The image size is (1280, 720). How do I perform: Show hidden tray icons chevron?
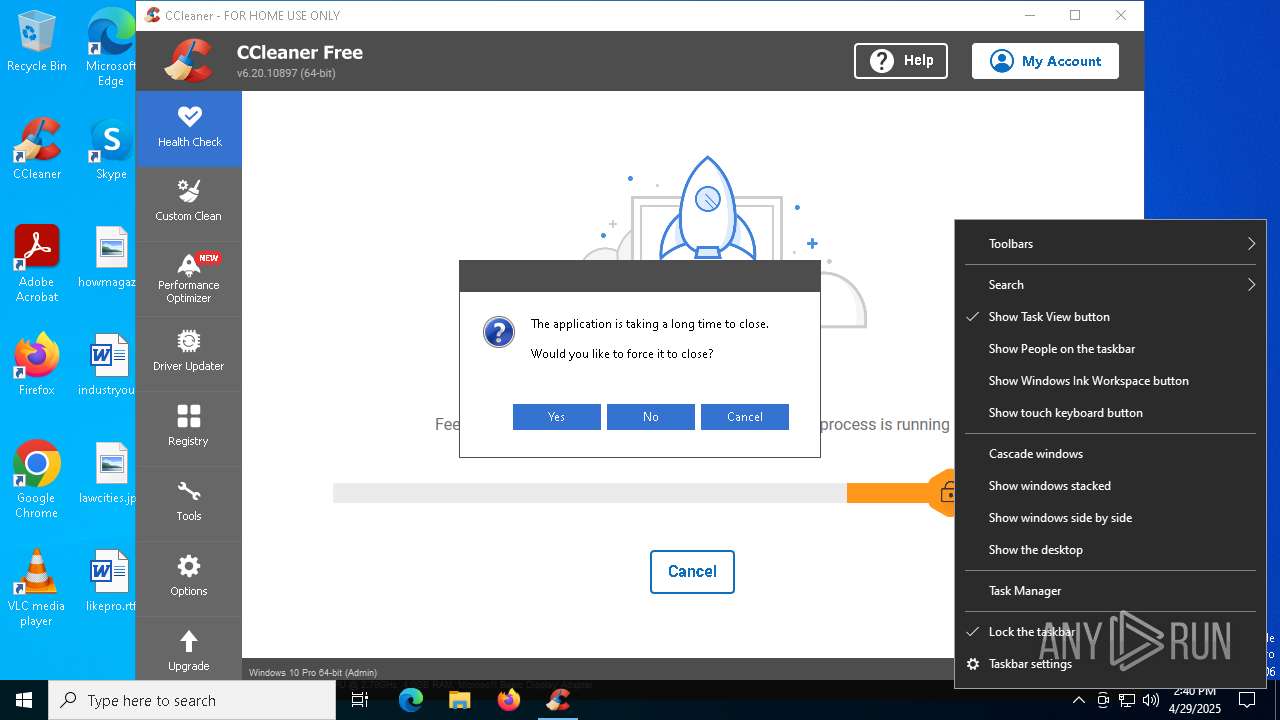1079,700
